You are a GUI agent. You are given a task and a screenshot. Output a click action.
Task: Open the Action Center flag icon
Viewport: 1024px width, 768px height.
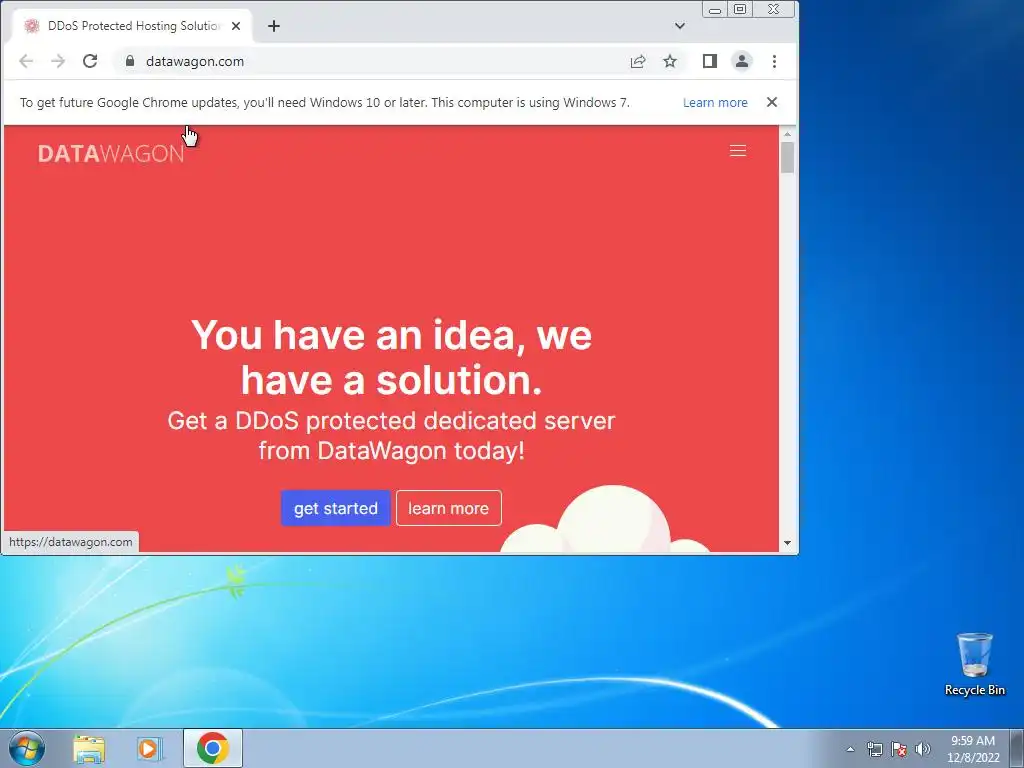click(899, 749)
